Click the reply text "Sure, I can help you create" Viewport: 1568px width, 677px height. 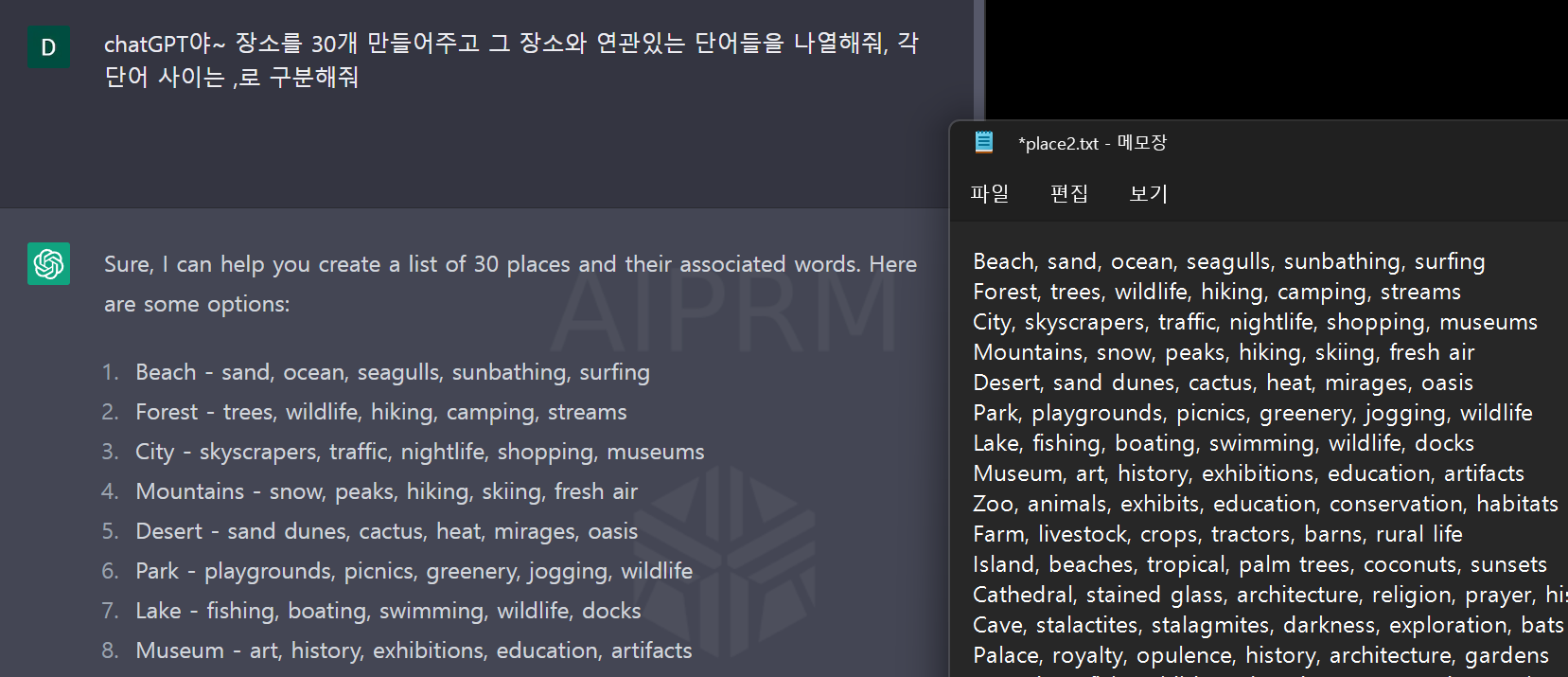point(510,284)
